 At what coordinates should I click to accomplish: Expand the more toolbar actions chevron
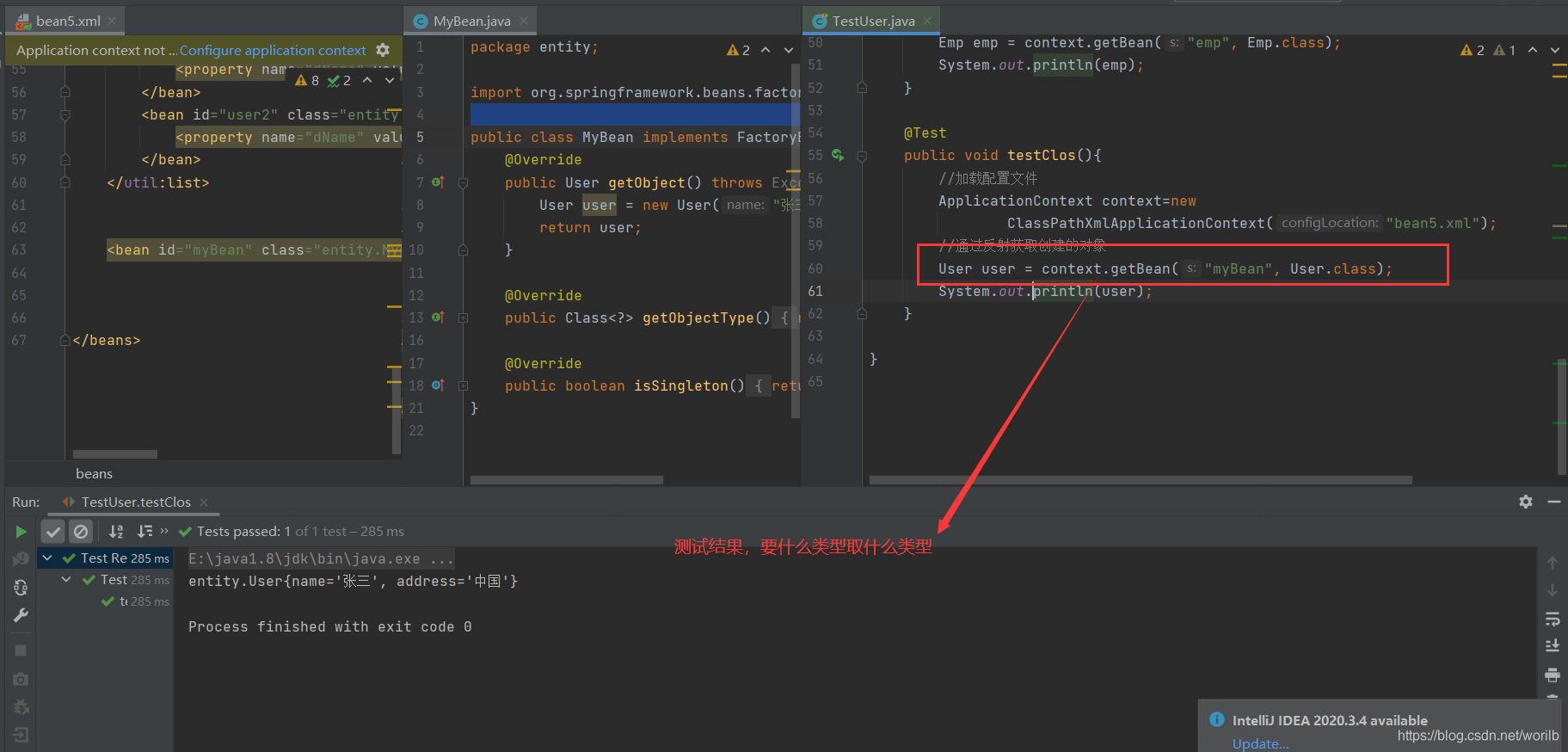coord(164,531)
